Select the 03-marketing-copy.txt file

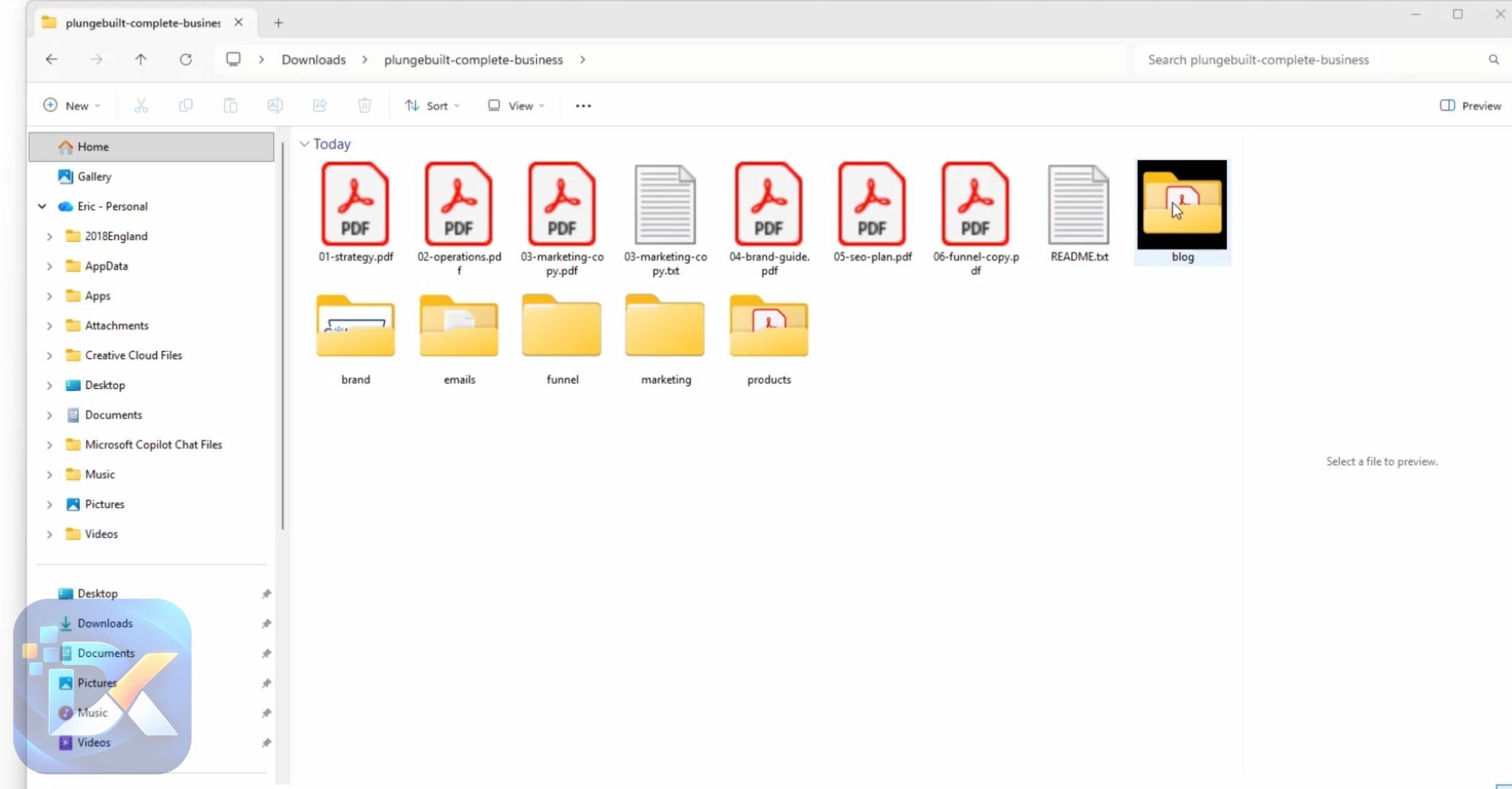(x=665, y=219)
